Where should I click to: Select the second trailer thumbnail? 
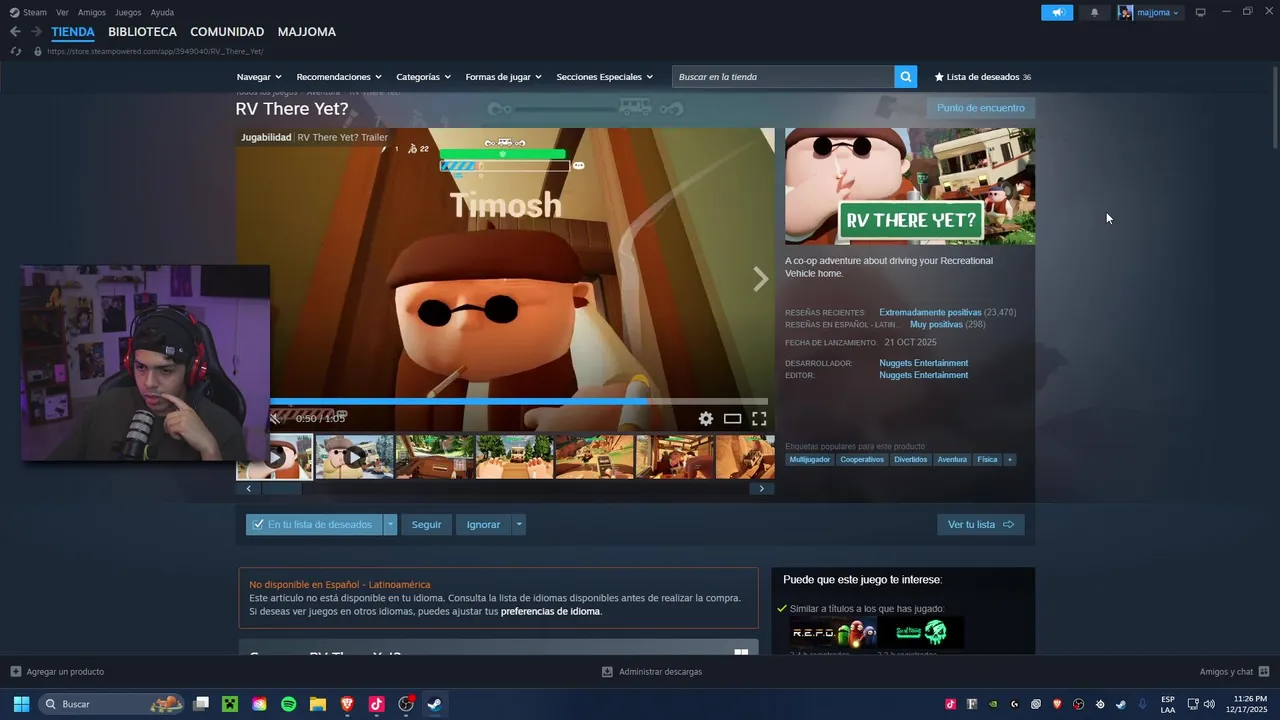354,457
